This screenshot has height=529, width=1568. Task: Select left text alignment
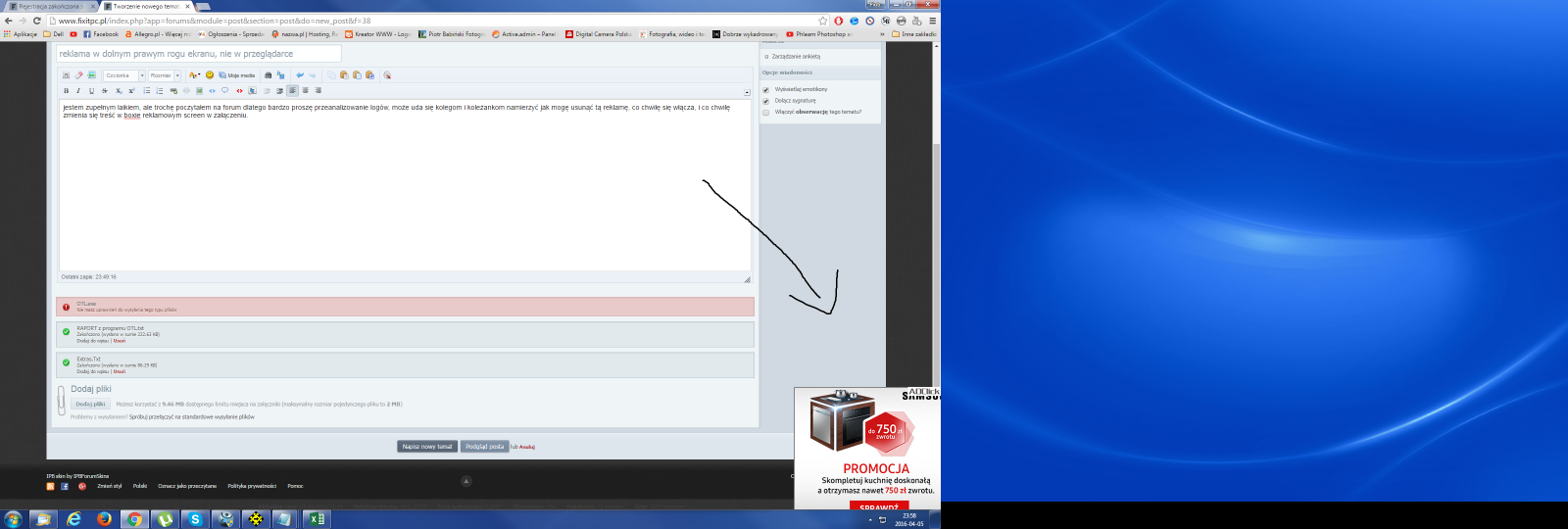(x=292, y=90)
